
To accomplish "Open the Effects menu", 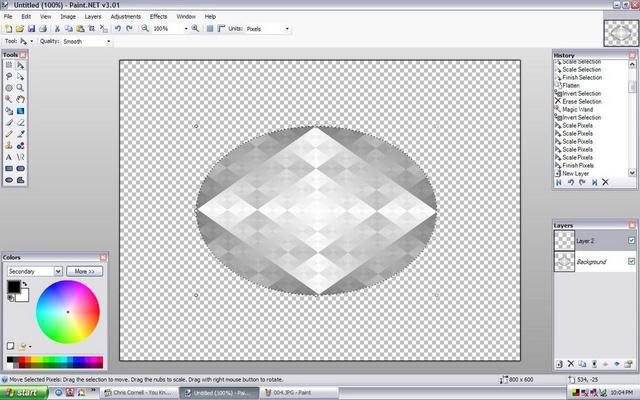I will click(158, 16).
